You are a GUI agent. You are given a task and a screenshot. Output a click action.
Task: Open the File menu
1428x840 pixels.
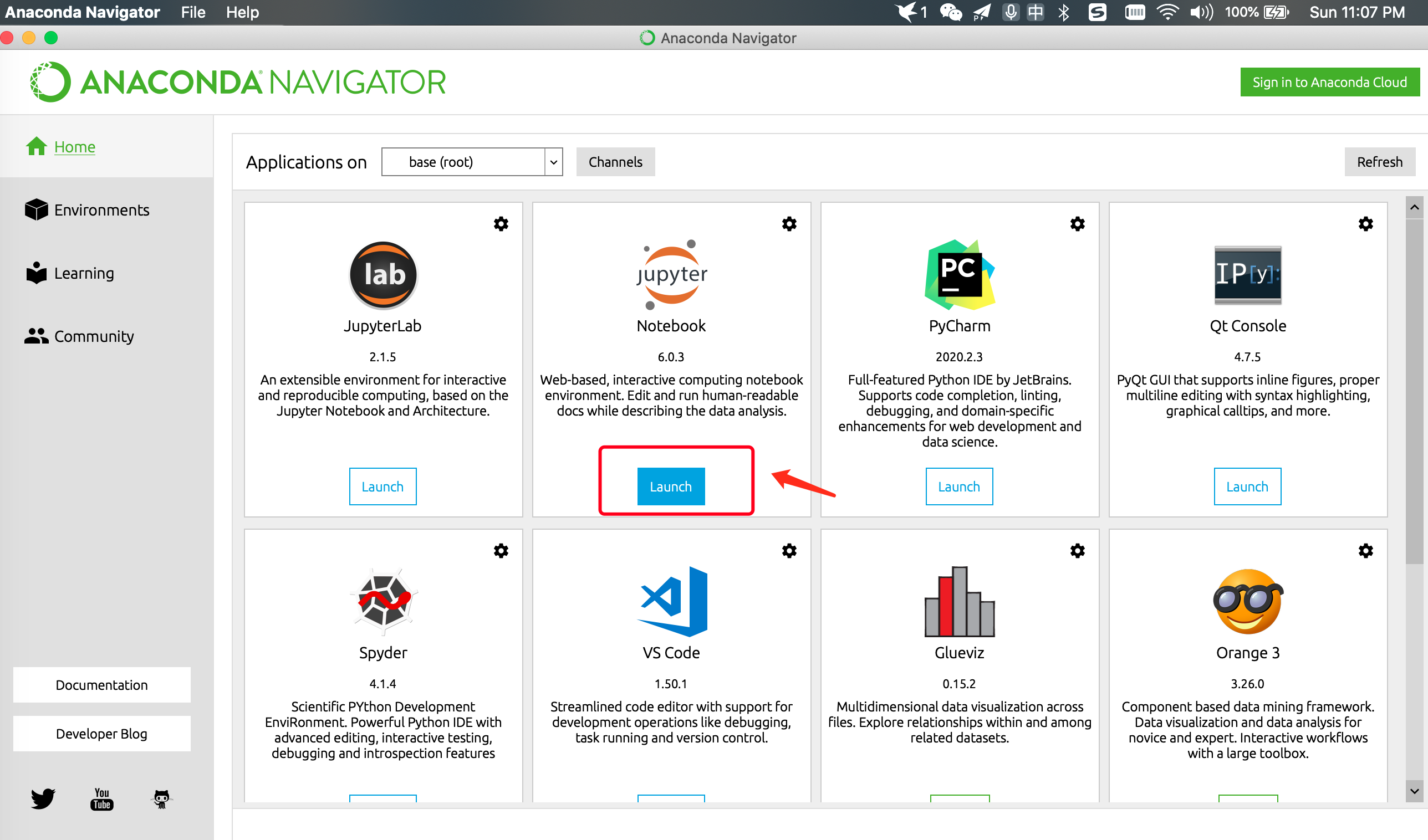point(192,12)
